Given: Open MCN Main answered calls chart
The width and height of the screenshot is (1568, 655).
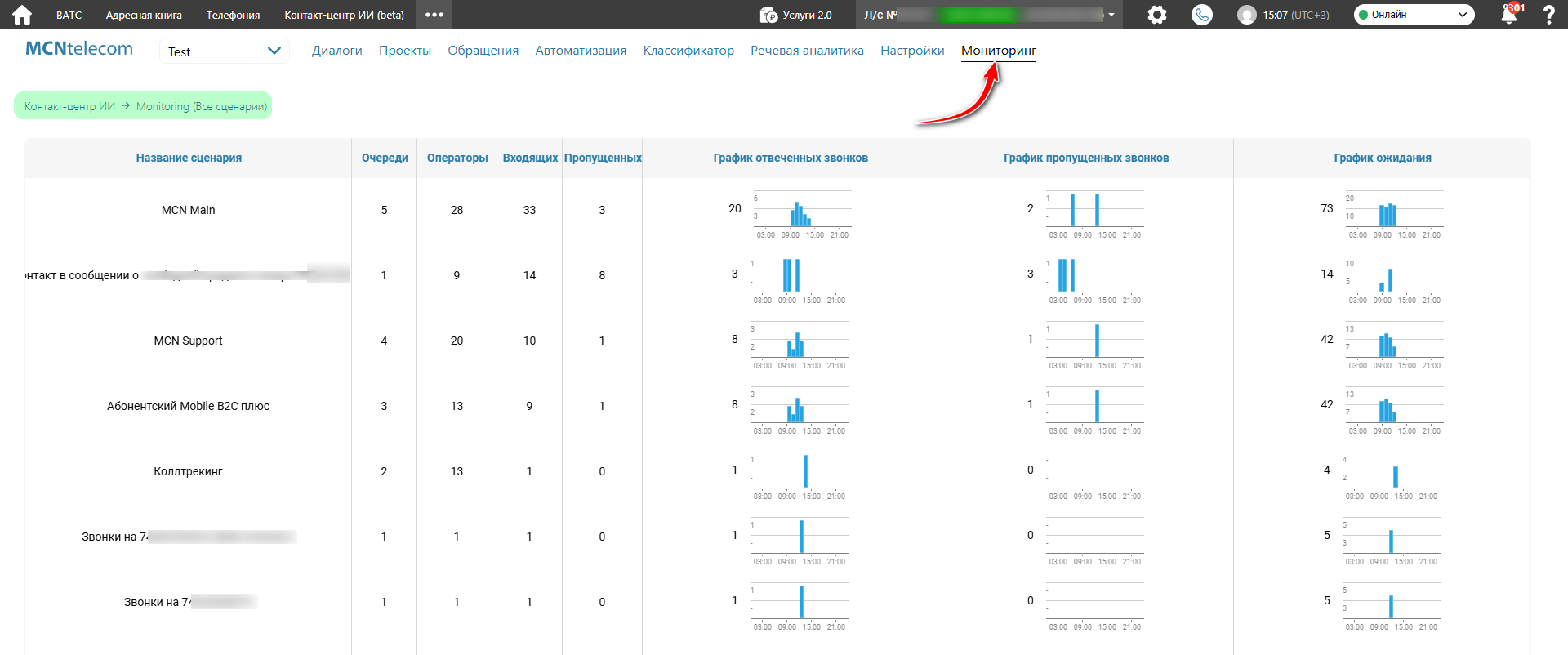Looking at the screenshot, I should tap(800, 215).
